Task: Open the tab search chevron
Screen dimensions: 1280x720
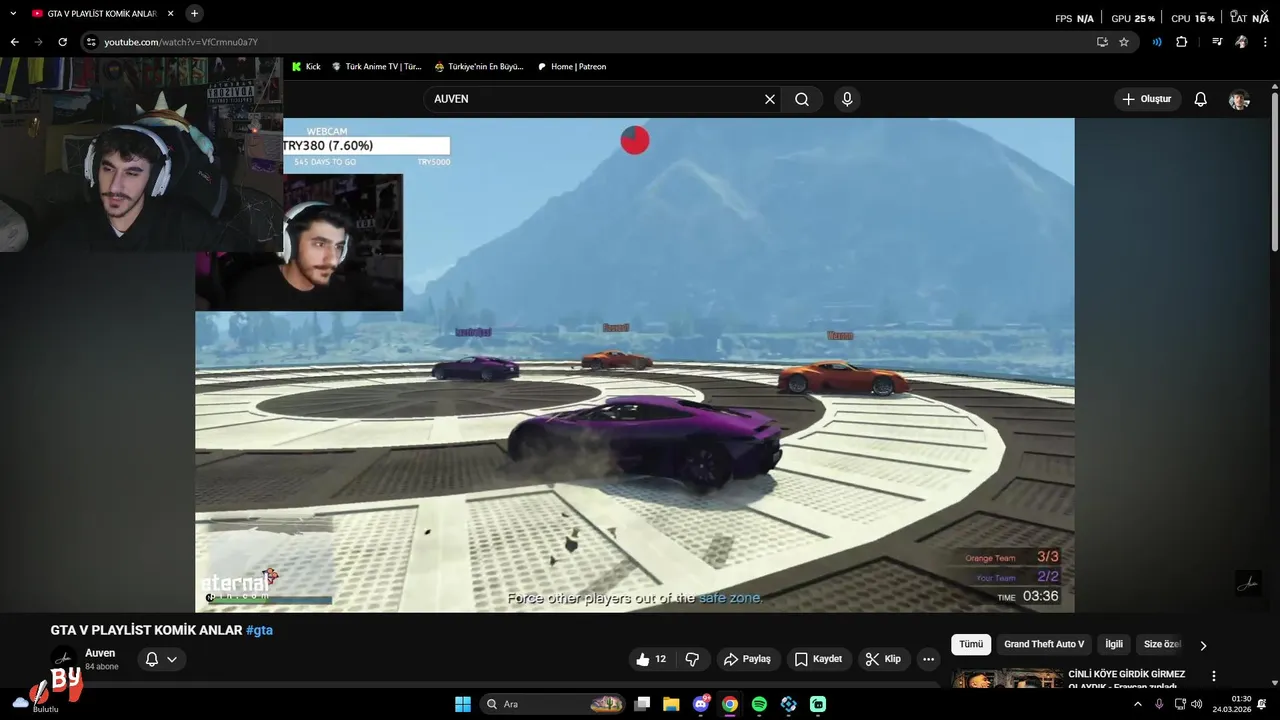Action: (x=13, y=14)
